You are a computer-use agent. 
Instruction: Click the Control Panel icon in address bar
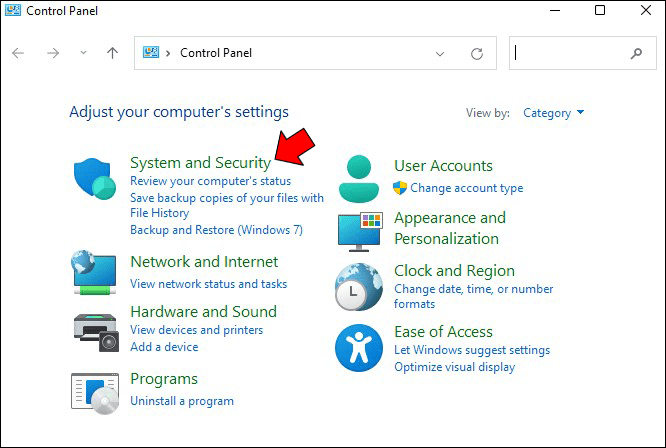click(x=151, y=52)
